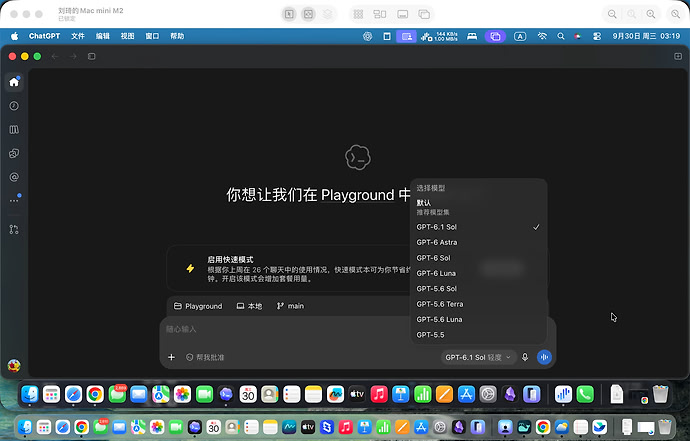Open the Apple menu in remote menu bar
The height and width of the screenshot is (441, 690).
point(15,36)
